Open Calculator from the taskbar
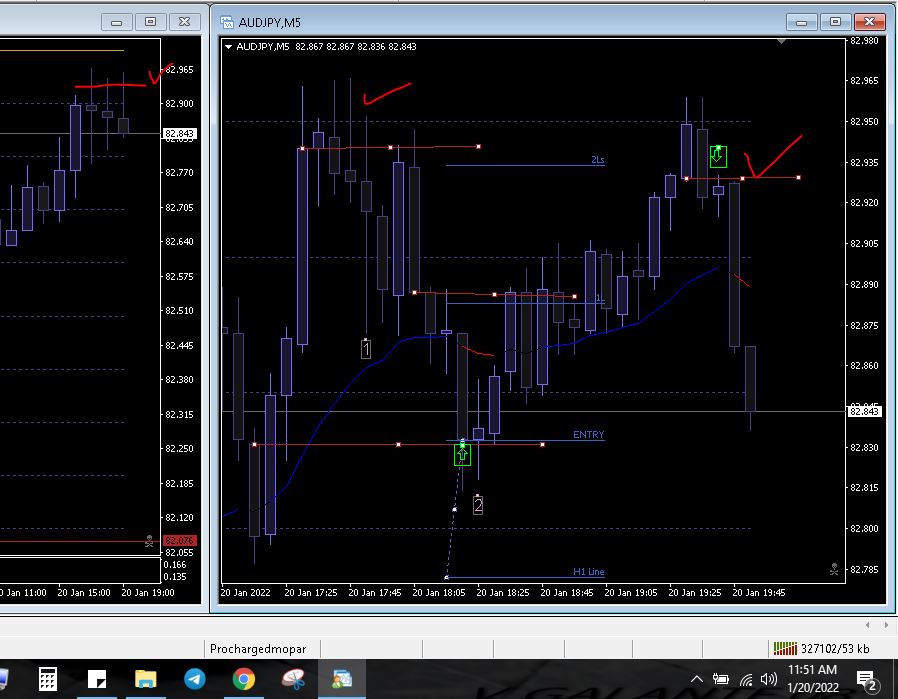Image resolution: width=898 pixels, height=699 pixels. pyautogui.click(x=48, y=680)
